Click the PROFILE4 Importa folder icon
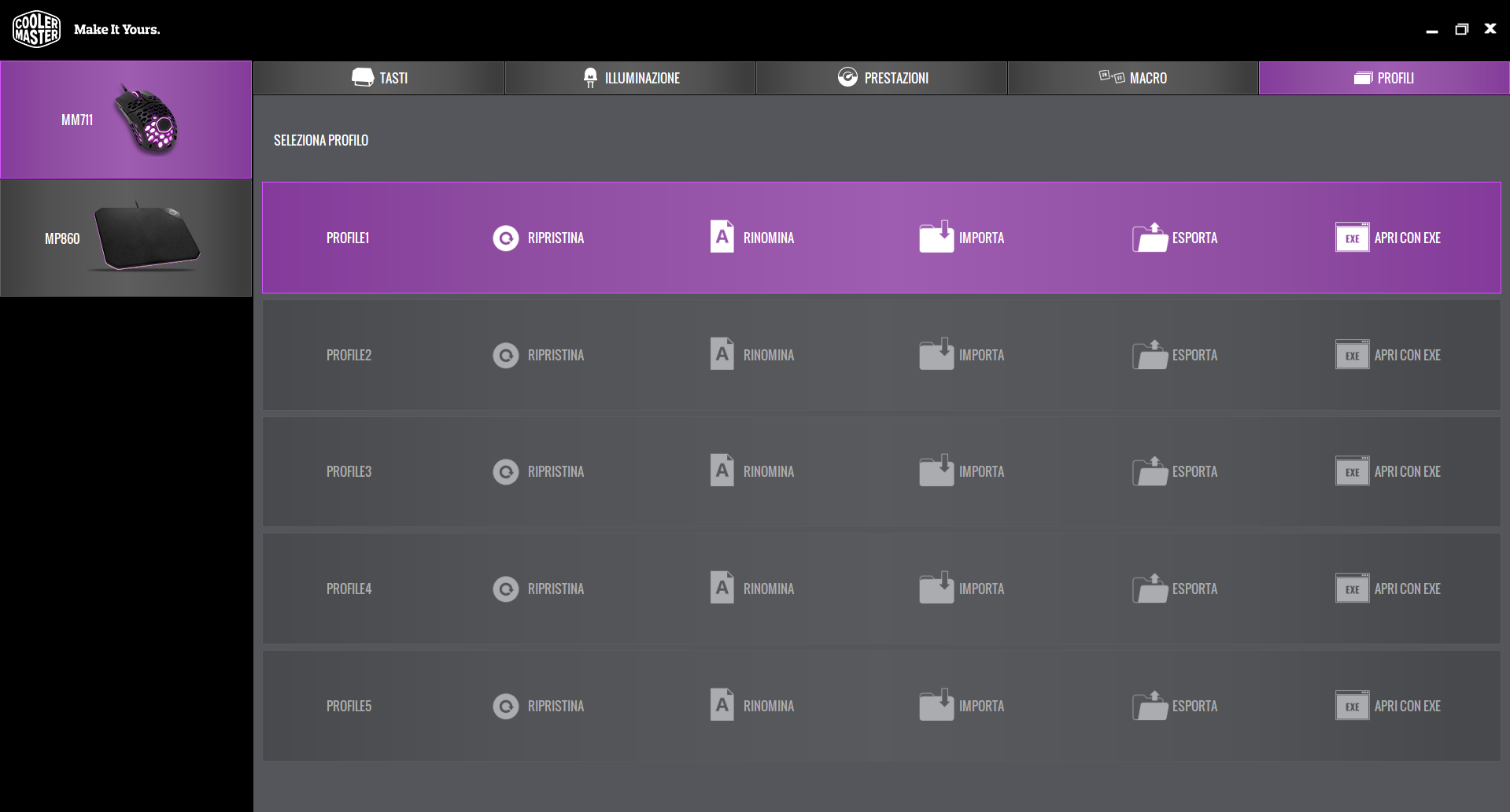The width and height of the screenshot is (1510, 812). 936,587
